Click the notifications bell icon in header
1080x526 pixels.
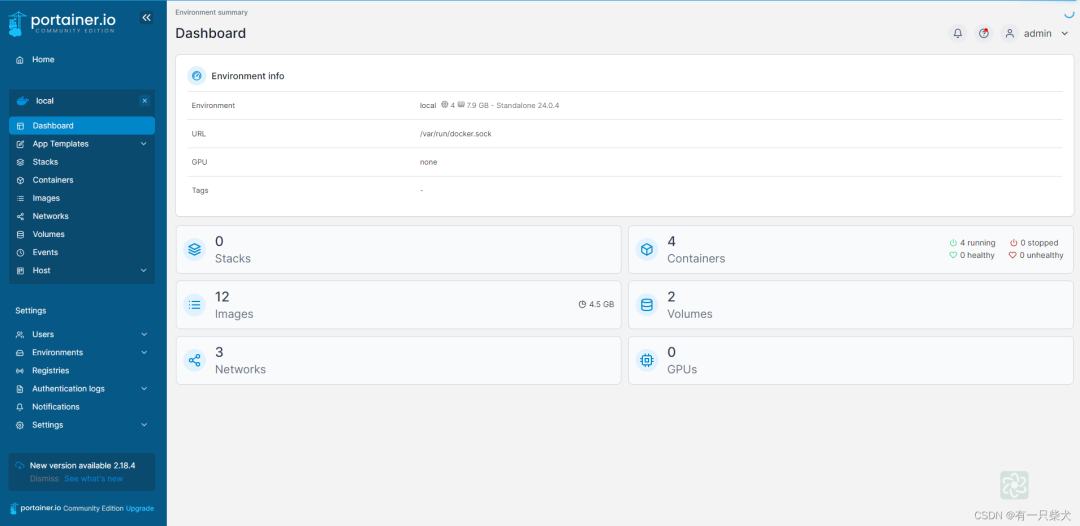(x=957, y=33)
